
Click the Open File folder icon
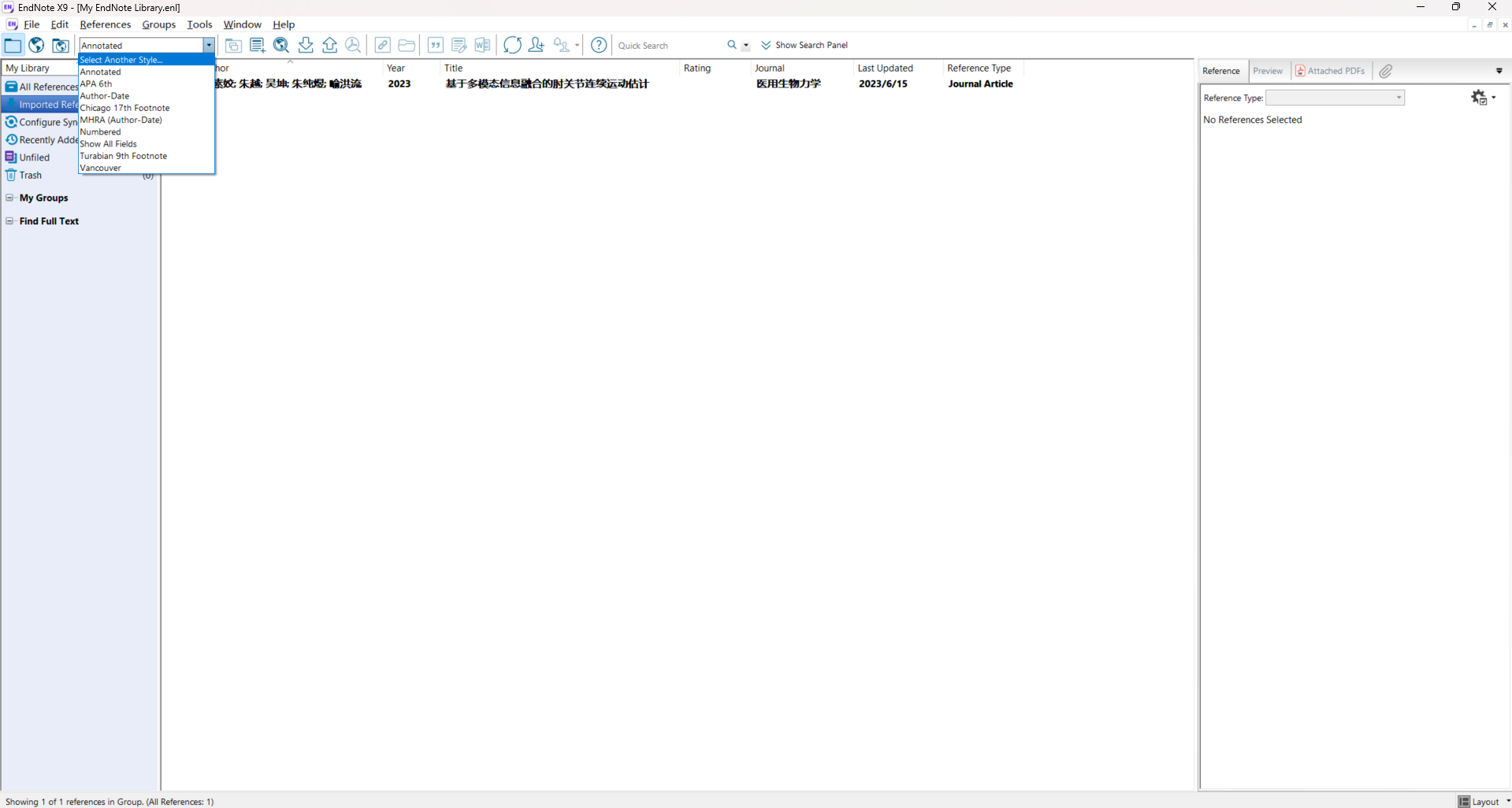tap(407, 46)
